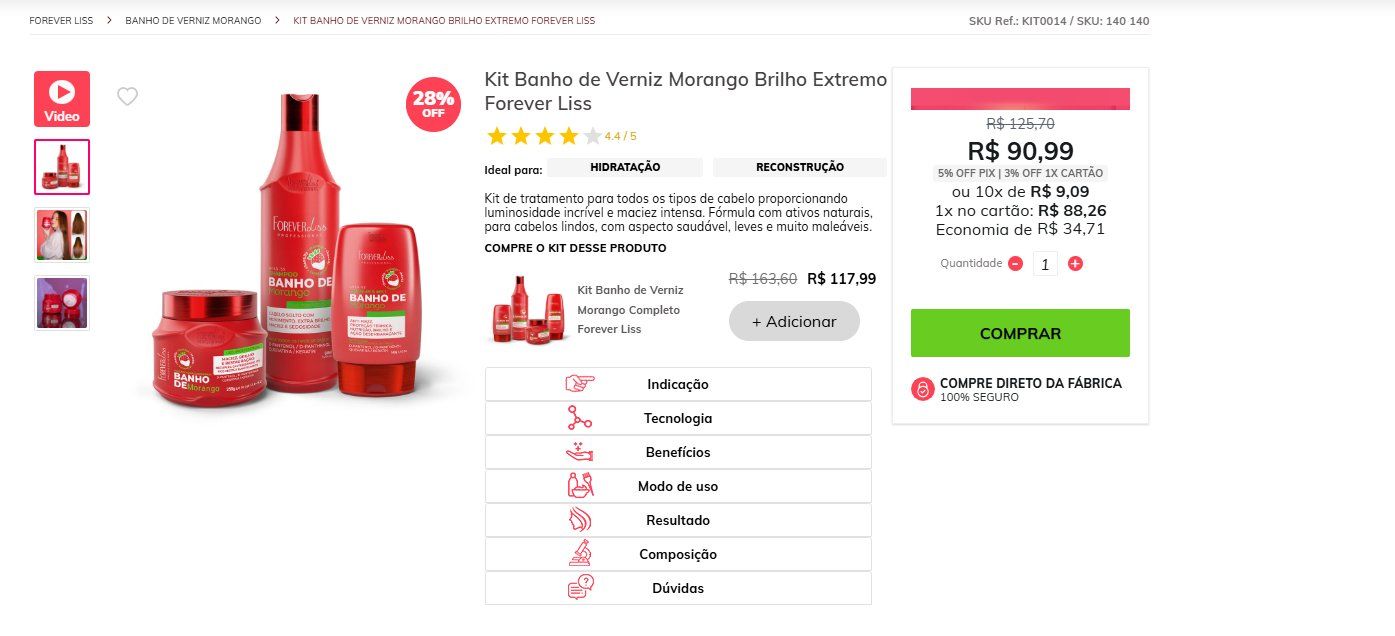Click the green COMPRAR button
The width and height of the screenshot is (1395, 636).
click(1020, 333)
